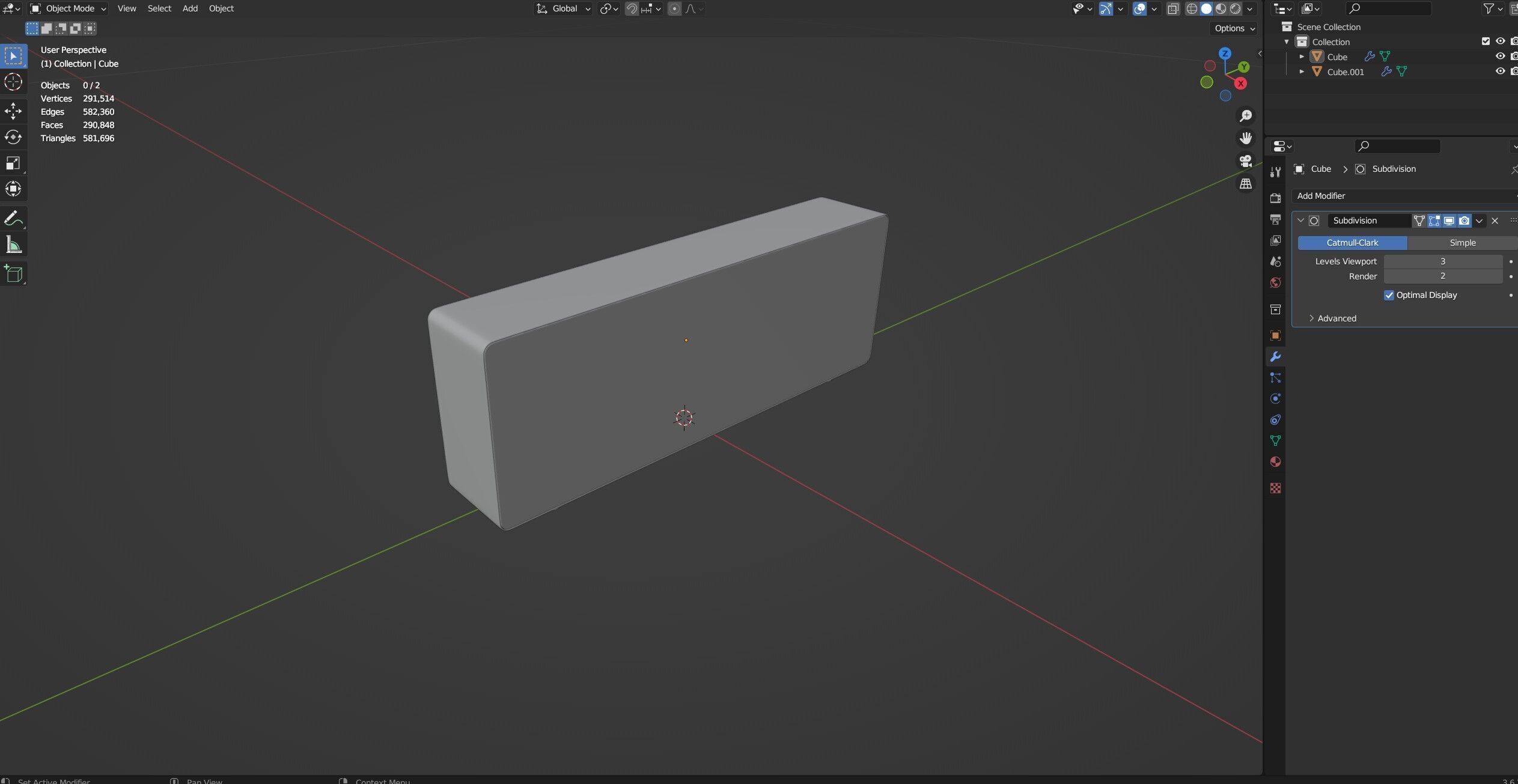Screen dimensions: 1518x784
Task: Hide Cube.001 in the viewport
Action: 1500,71
